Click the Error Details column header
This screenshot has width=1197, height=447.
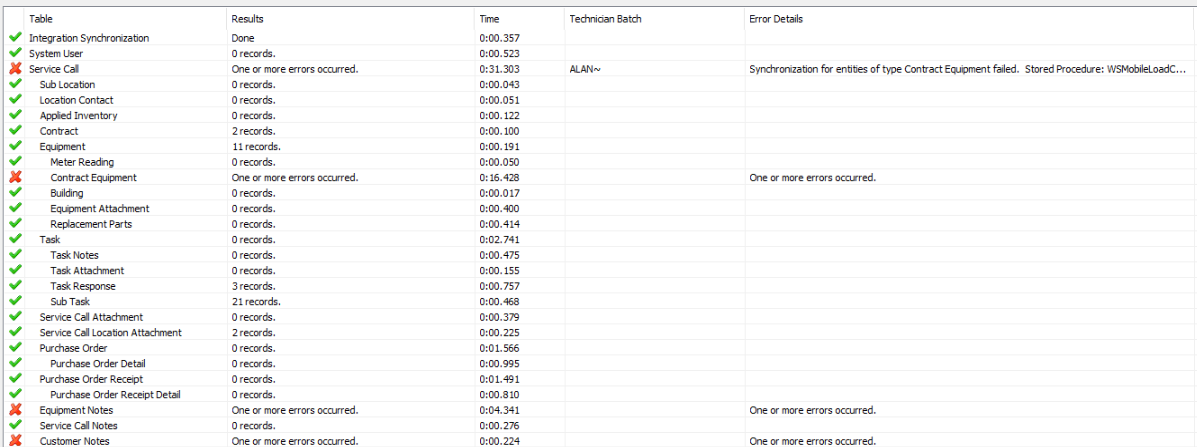(776, 19)
